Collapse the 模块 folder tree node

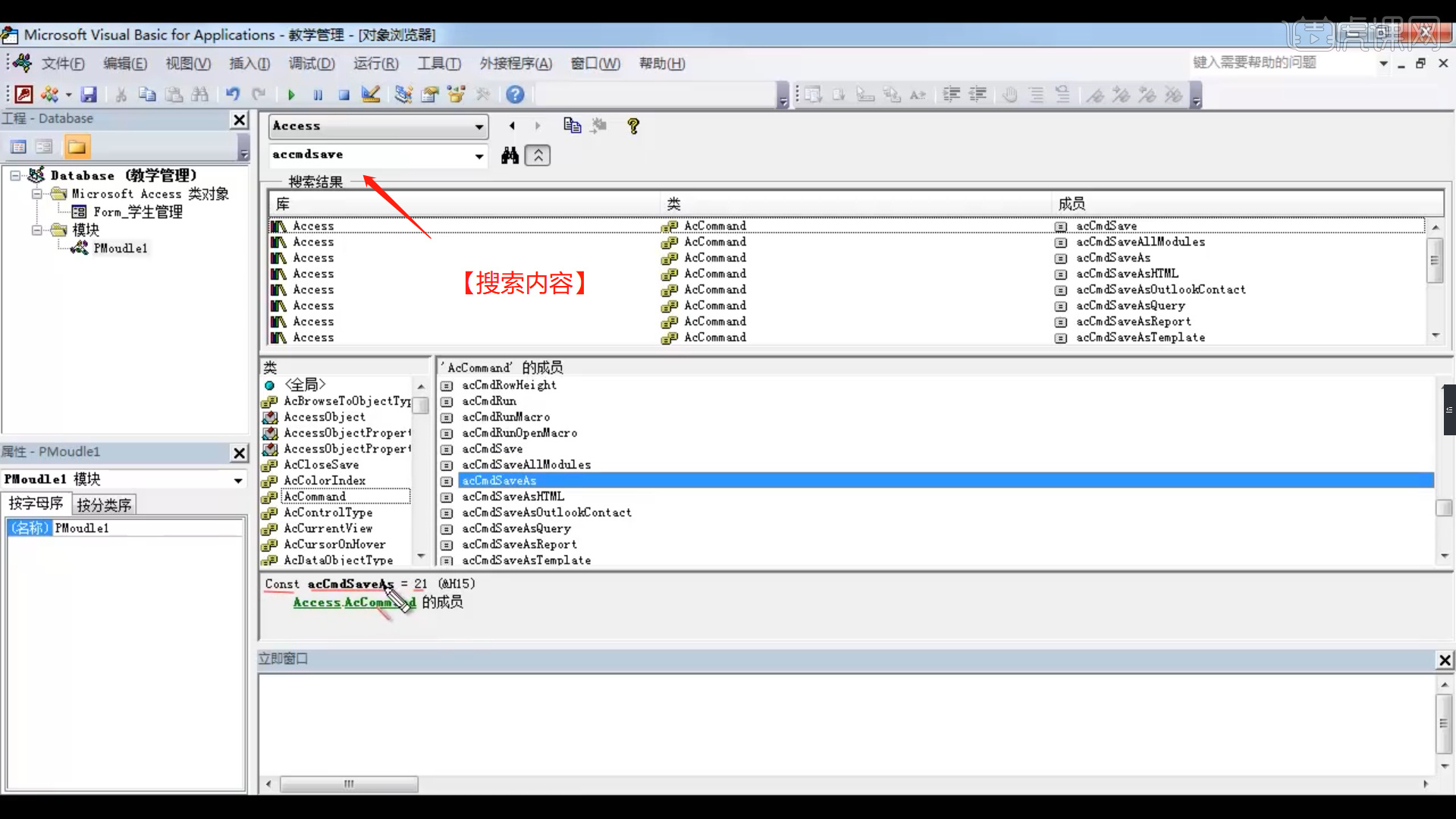36,230
